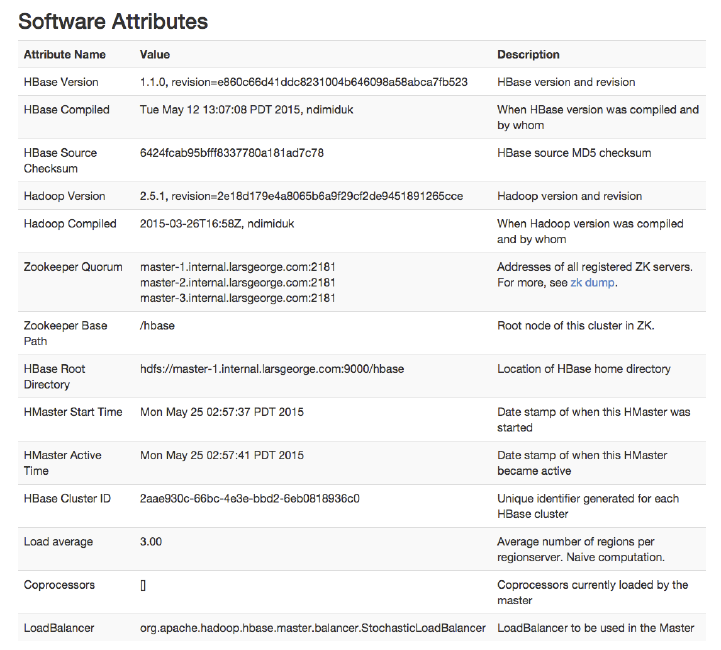Open the zk dump link

[x=592, y=283]
